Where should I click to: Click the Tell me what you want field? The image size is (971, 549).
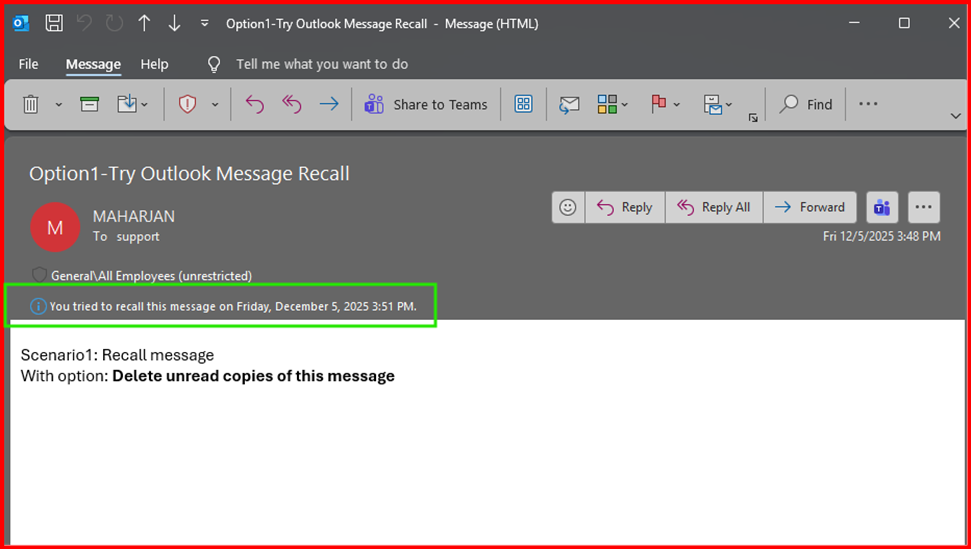321,64
